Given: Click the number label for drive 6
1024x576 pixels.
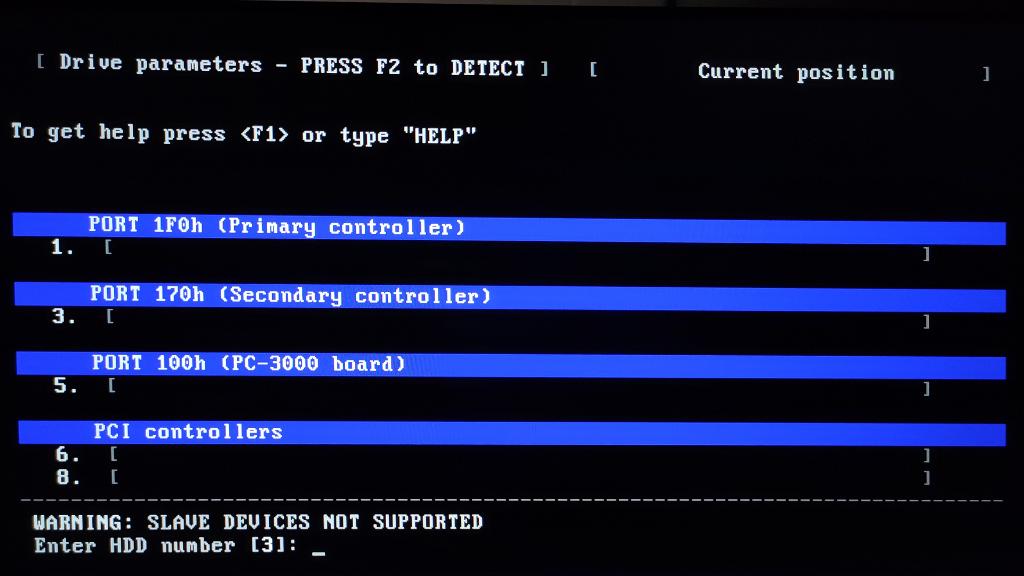Looking at the screenshot, I should [68, 455].
